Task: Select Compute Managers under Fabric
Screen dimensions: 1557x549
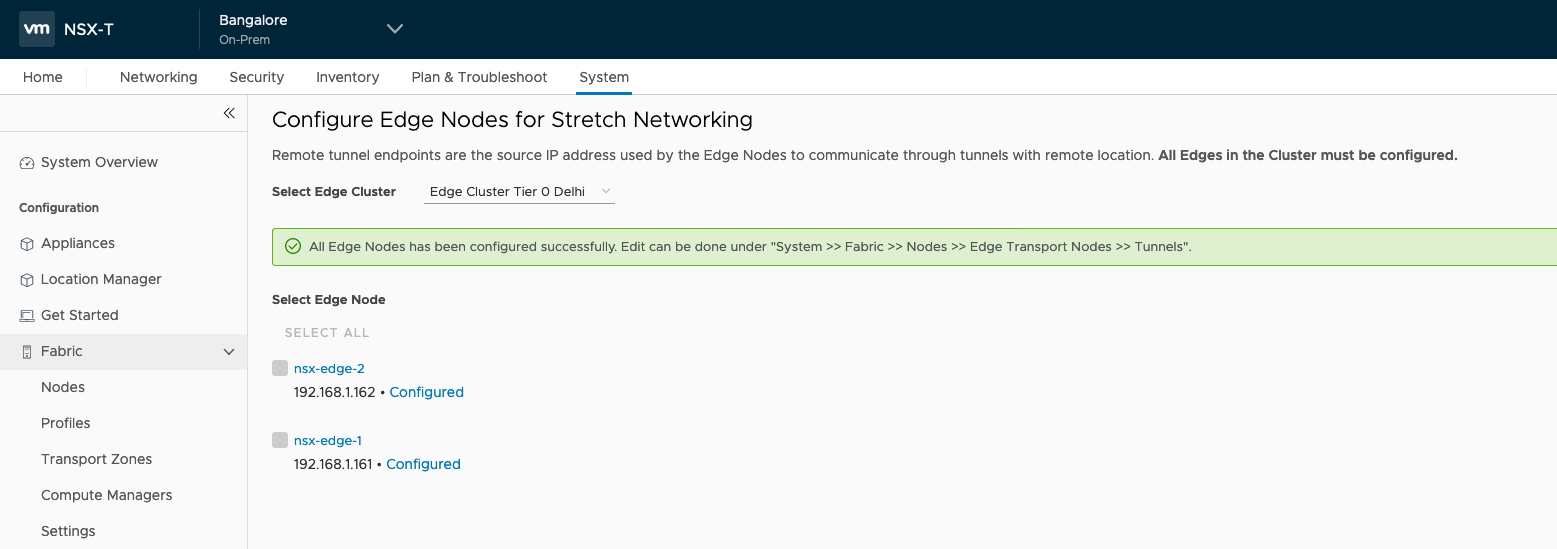Action: [106, 495]
